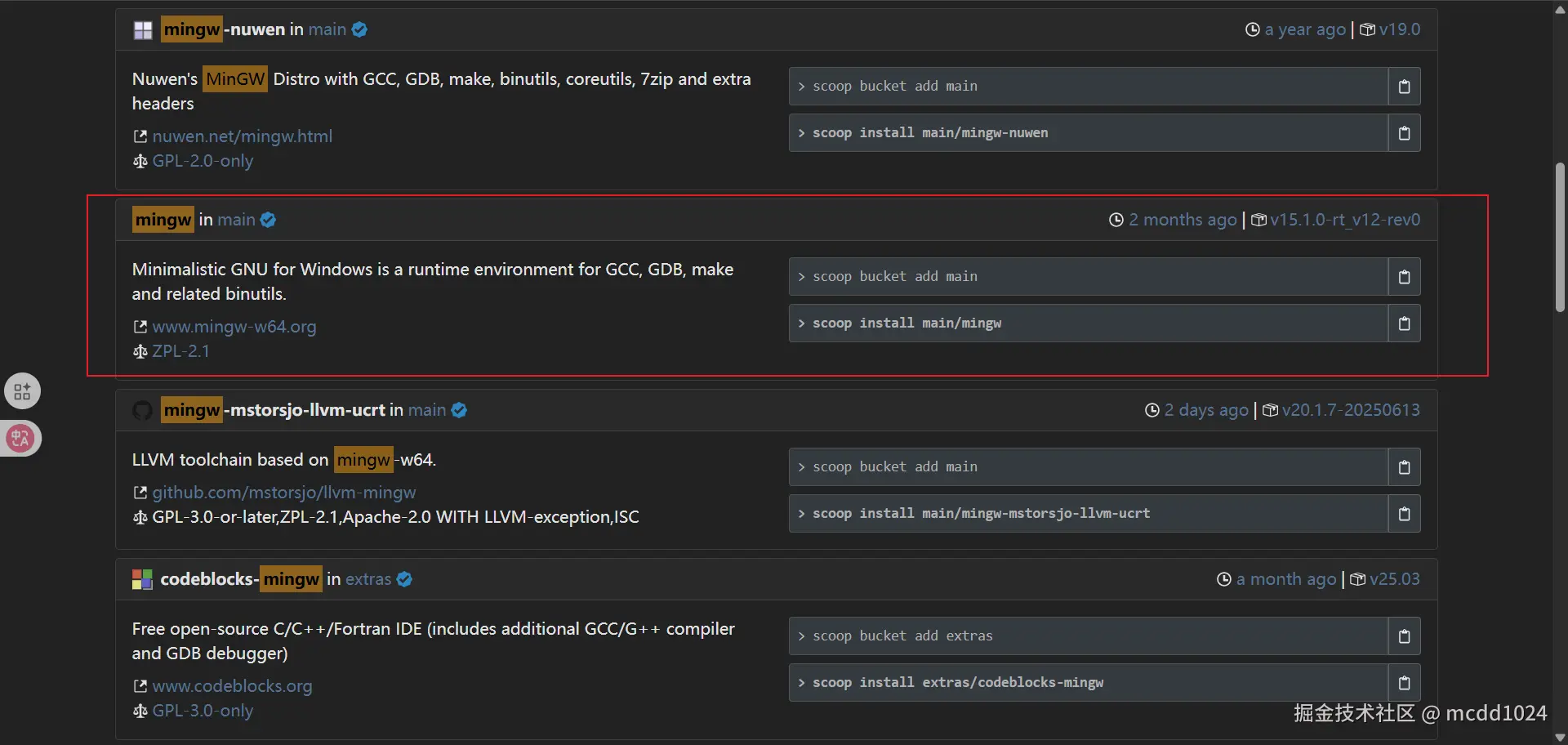Copy the 'scoop install main/mingw' command
The image size is (1568, 745).
1404,323
